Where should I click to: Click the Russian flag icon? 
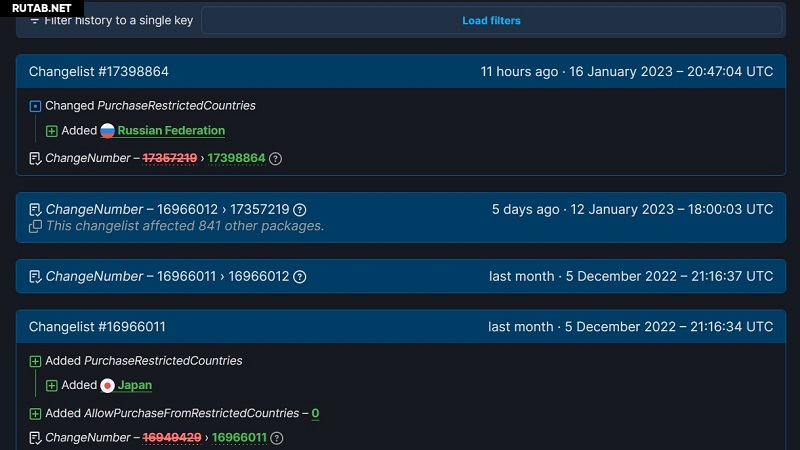107,131
